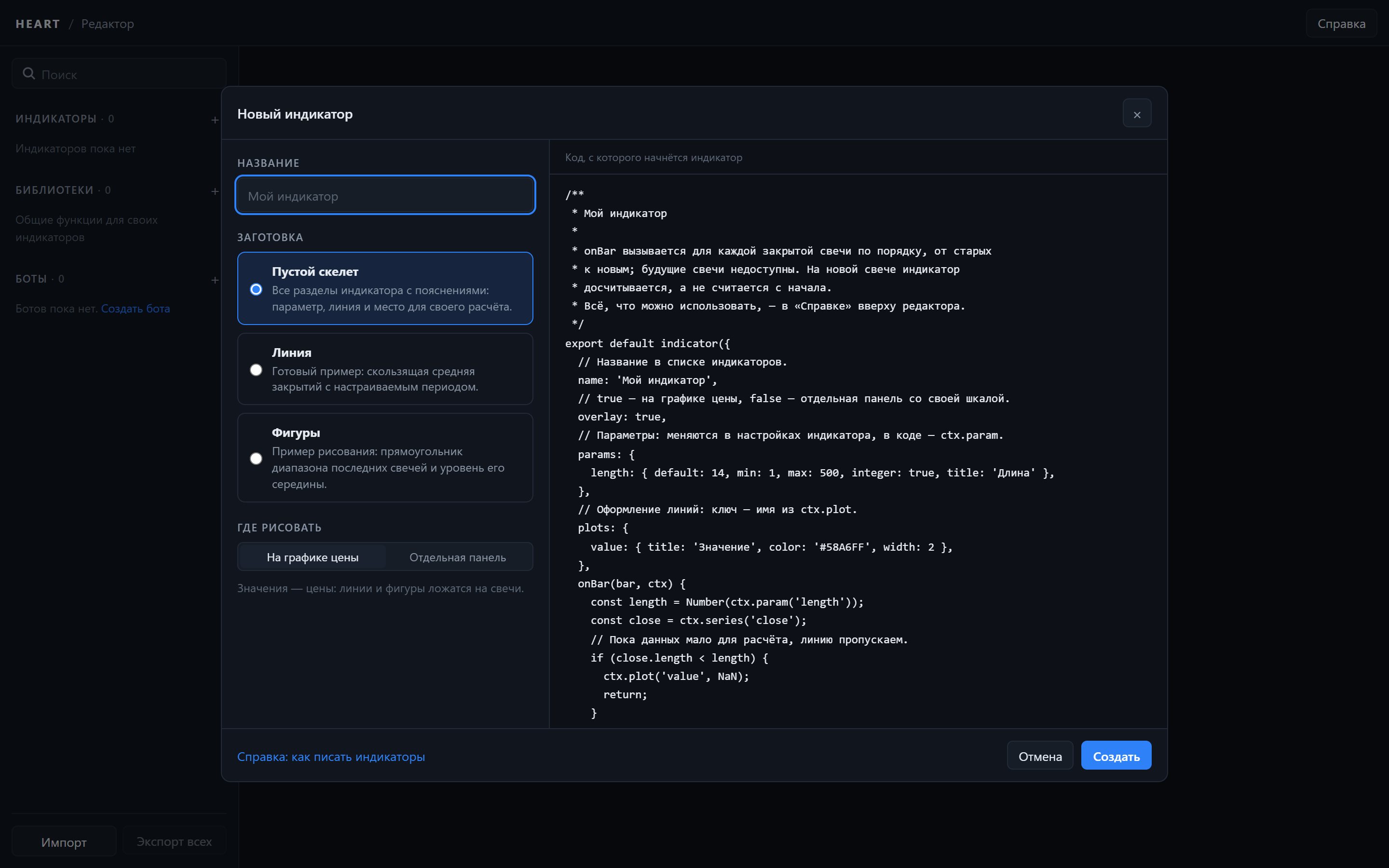This screenshot has height=868, width=1389.
Task: Click the HEART logo text
Action: 38,24
